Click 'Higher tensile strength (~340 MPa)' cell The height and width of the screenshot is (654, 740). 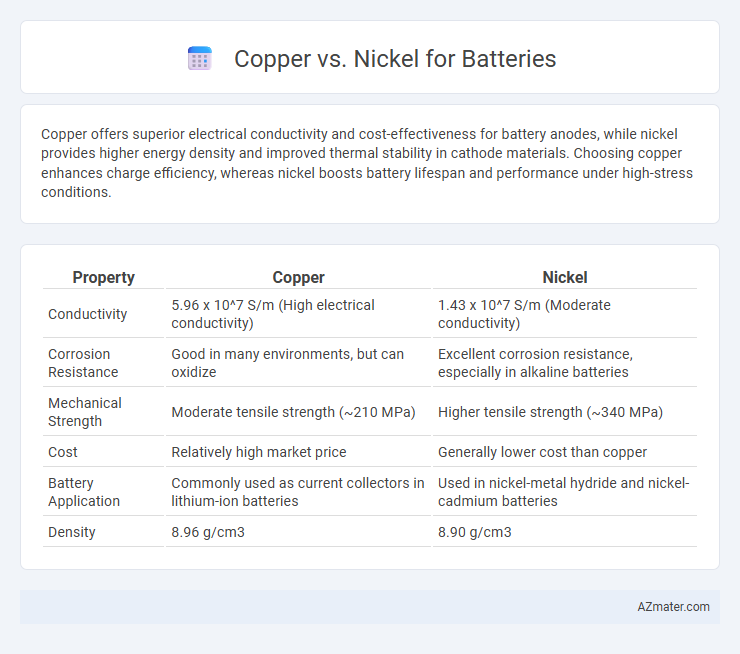(565, 412)
